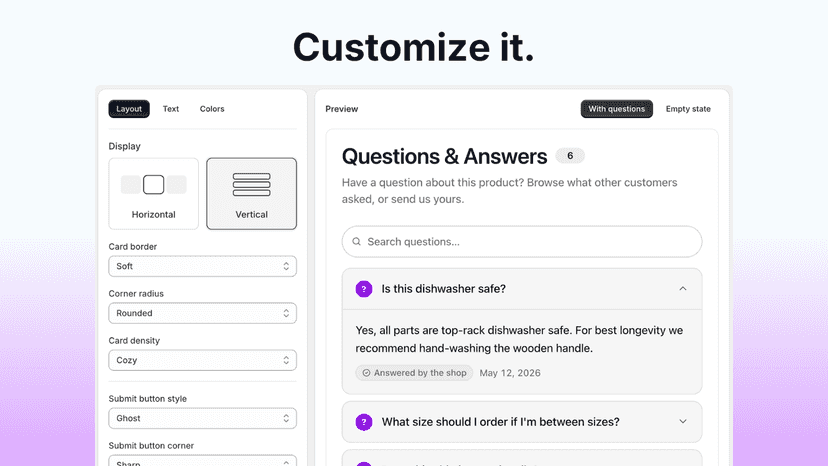Click the Display section label
Image resolution: width=828 pixels, height=466 pixels.
[x=125, y=146]
